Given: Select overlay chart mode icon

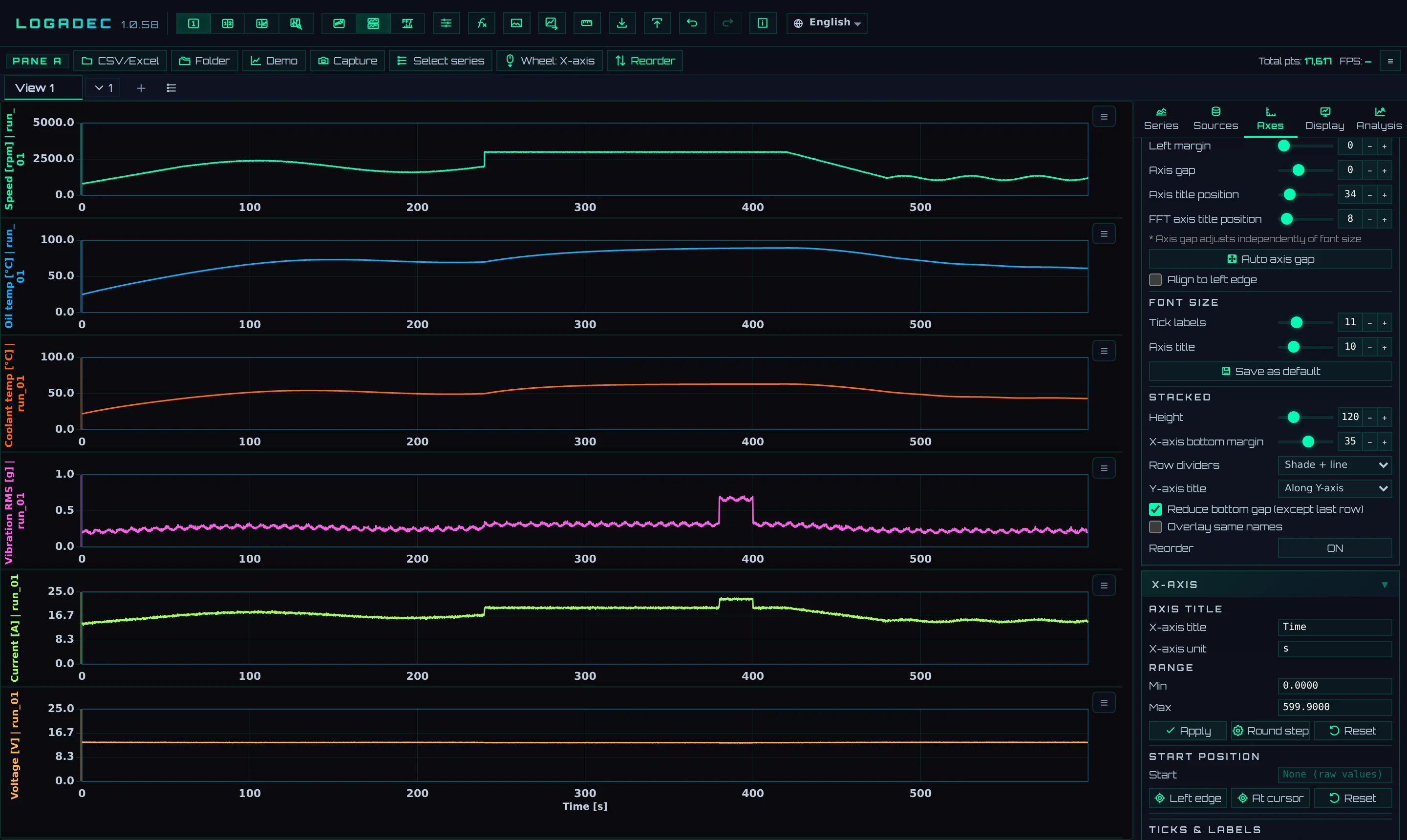Looking at the screenshot, I should pyautogui.click(x=339, y=23).
